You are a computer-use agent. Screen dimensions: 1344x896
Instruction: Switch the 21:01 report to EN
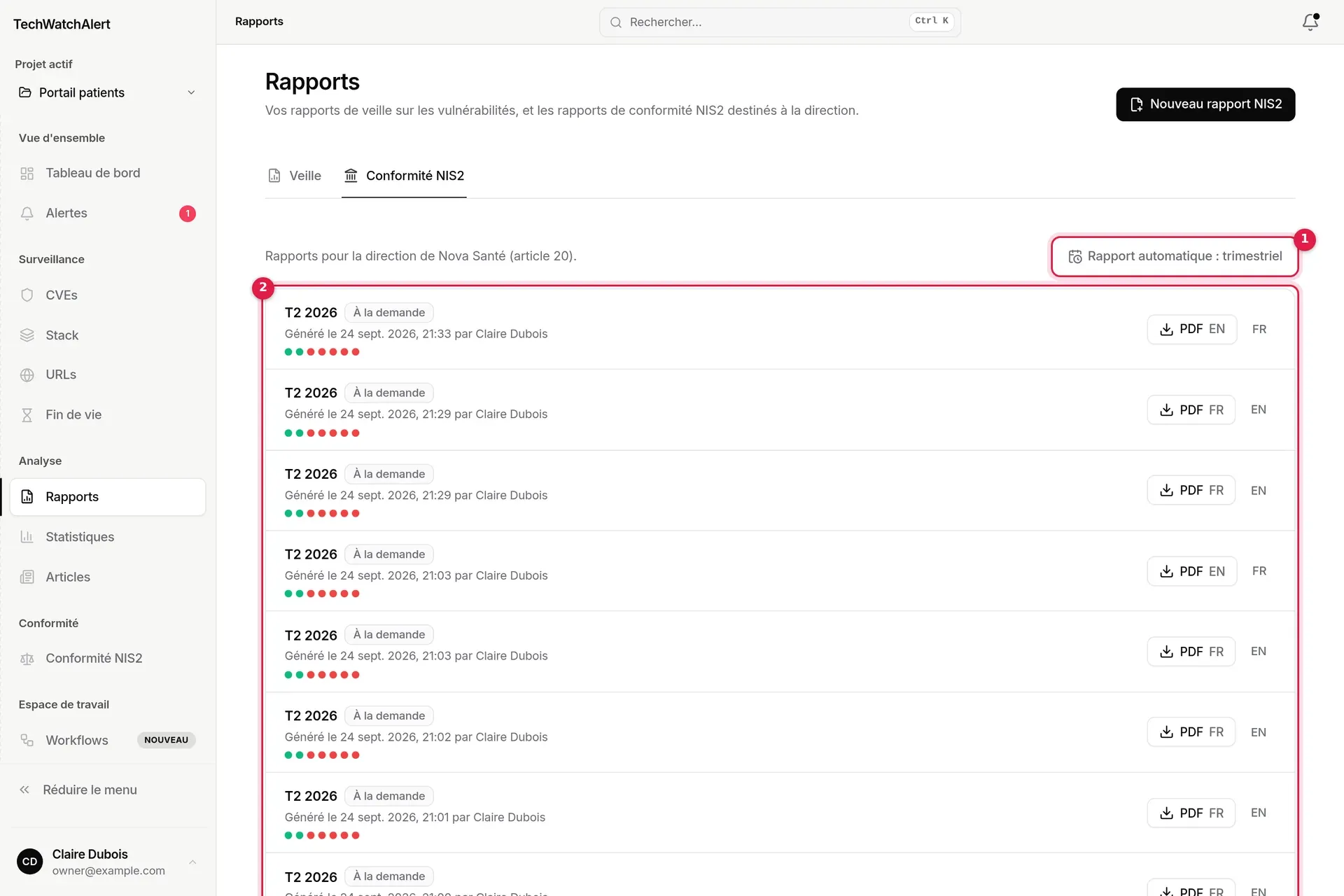point(1259,813)
